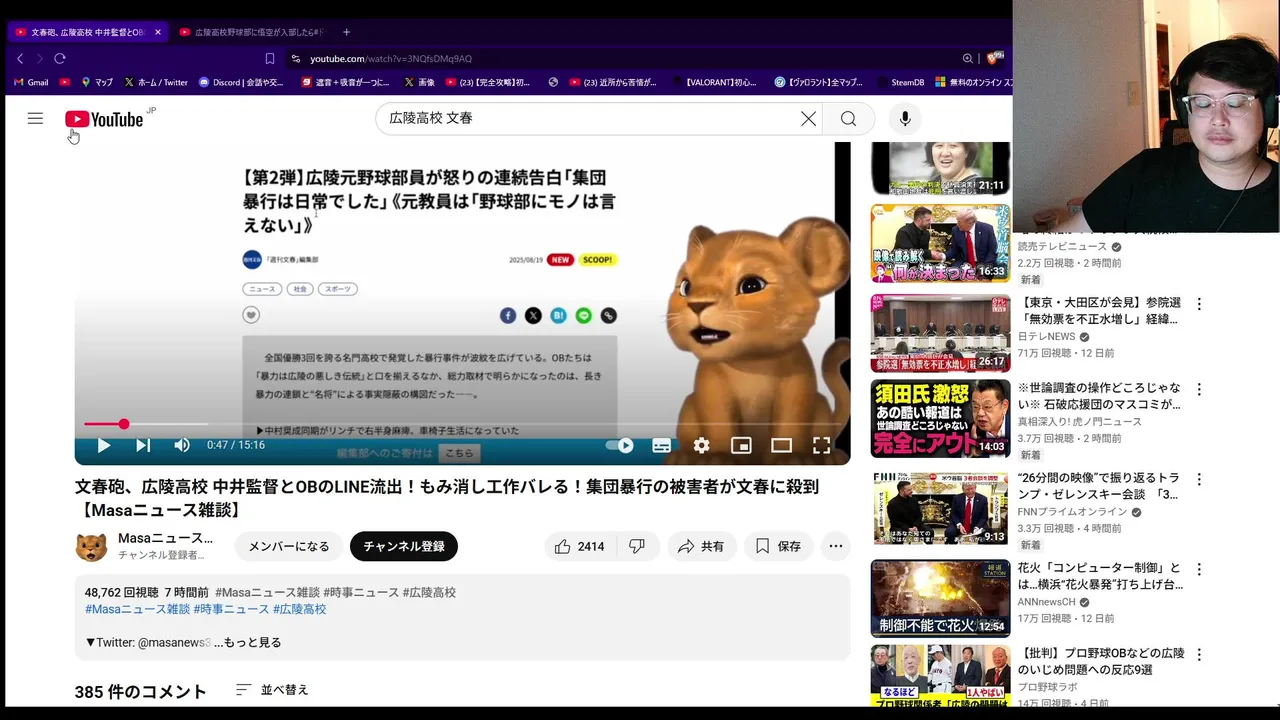Open options for プロ野球OB video
Viewport: 1280px width, 720px height.
pyautogui.click(x=1199, y=654)
